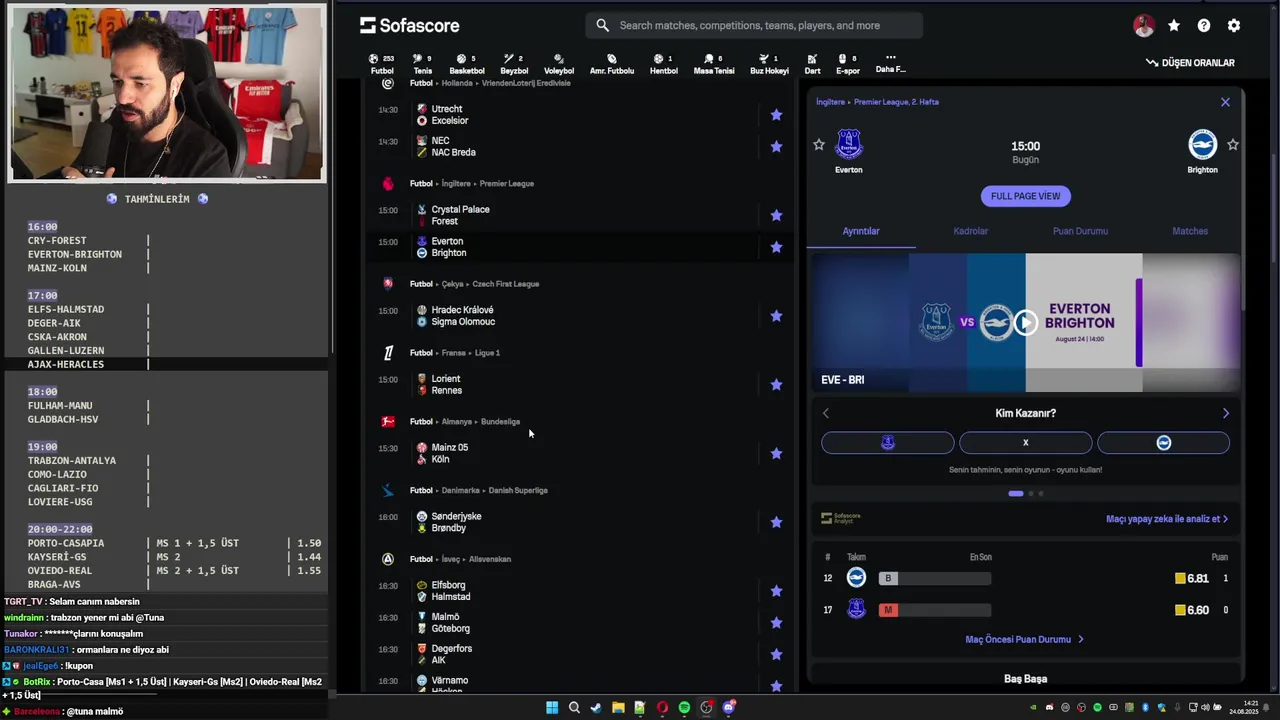Go to next Kim Kazanır poll

pos(1226,413)
